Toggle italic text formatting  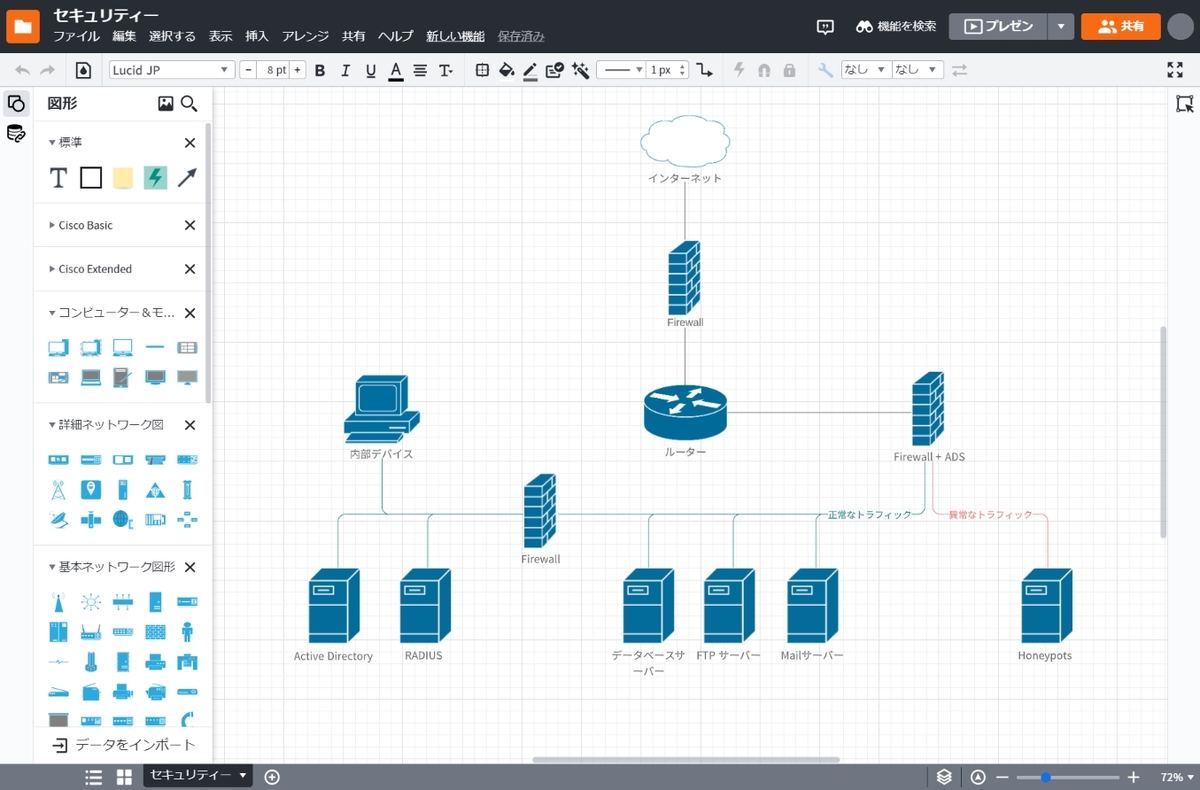(x=345, y=70)
